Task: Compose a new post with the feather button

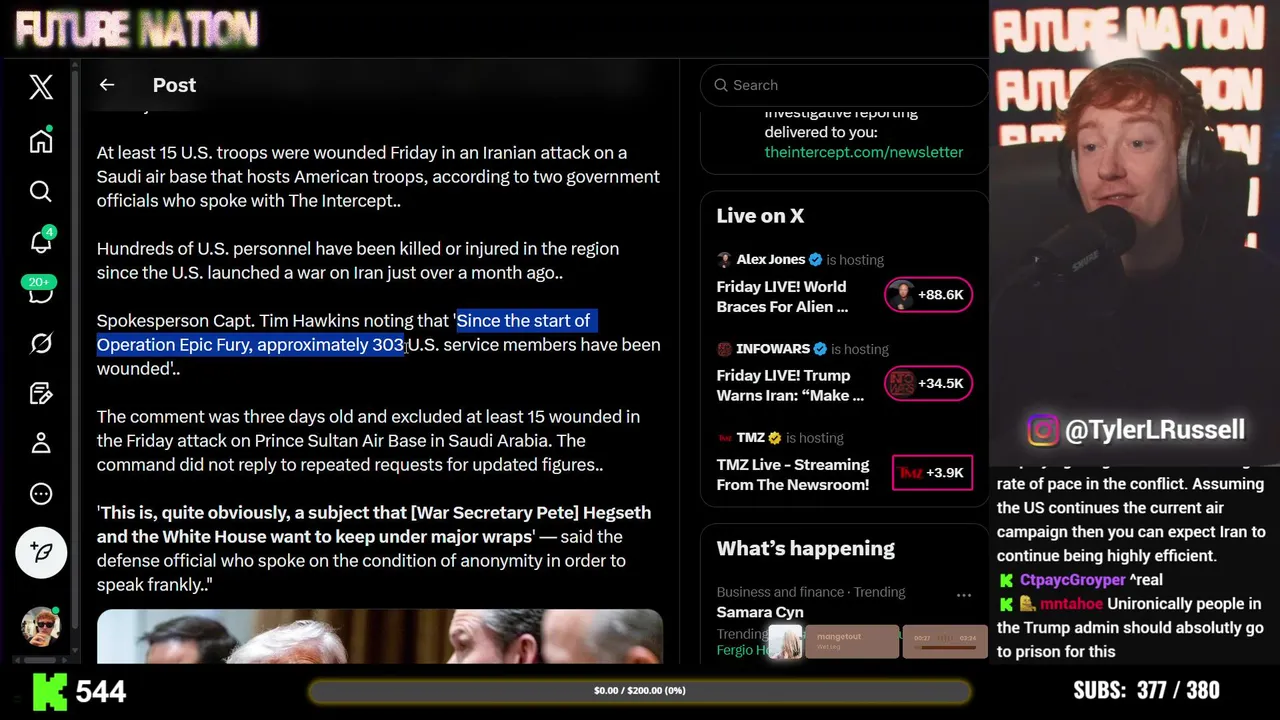Action: point(41,552)
